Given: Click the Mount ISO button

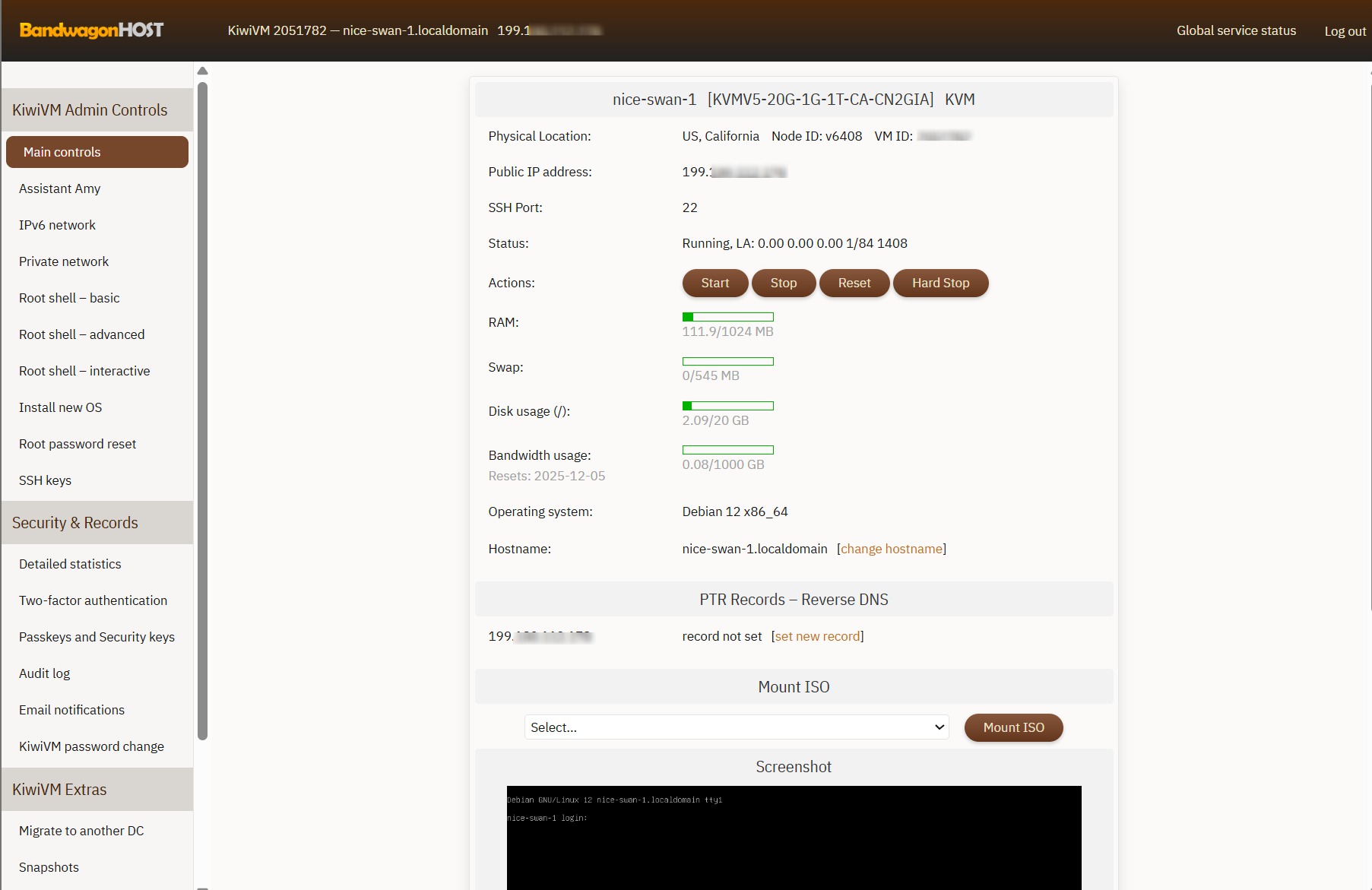Looking at the screenshot, I should [1013, 727].
